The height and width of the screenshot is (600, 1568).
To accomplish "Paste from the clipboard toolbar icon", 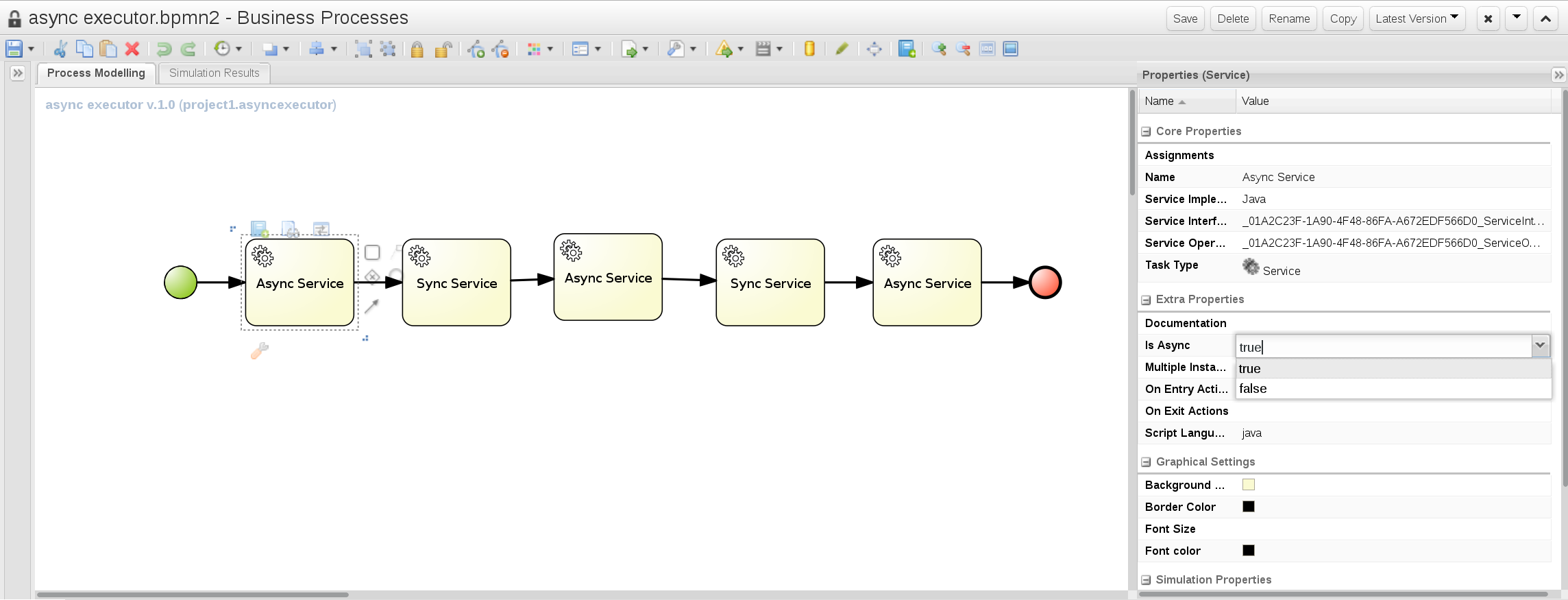I will [108, 49].
